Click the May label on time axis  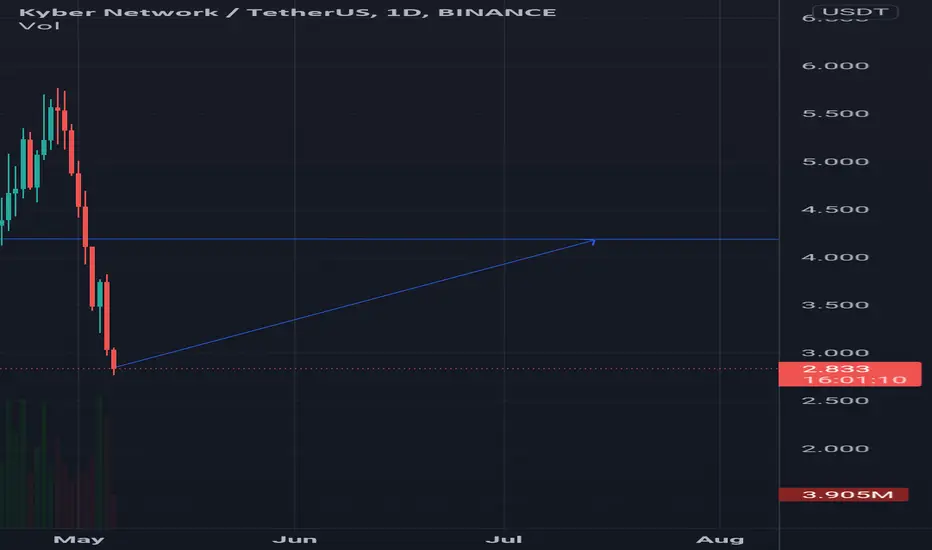(x=78, y=539)
